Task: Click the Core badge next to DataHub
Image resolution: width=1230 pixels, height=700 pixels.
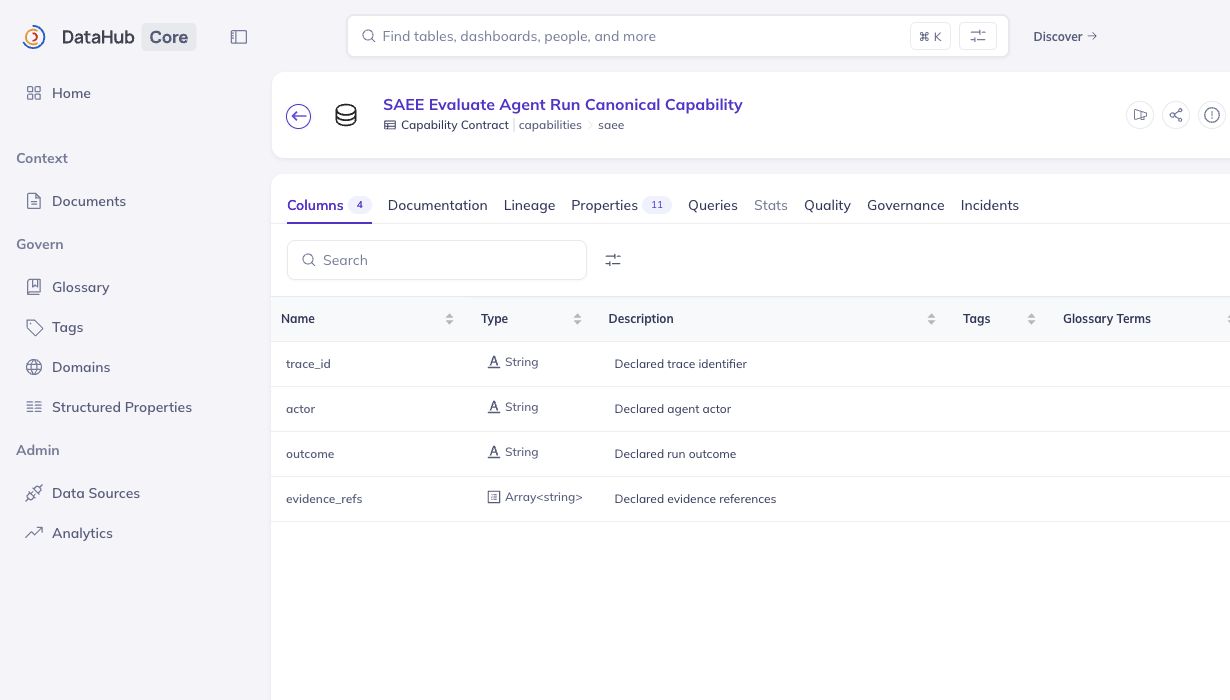Action: [168, 37]
